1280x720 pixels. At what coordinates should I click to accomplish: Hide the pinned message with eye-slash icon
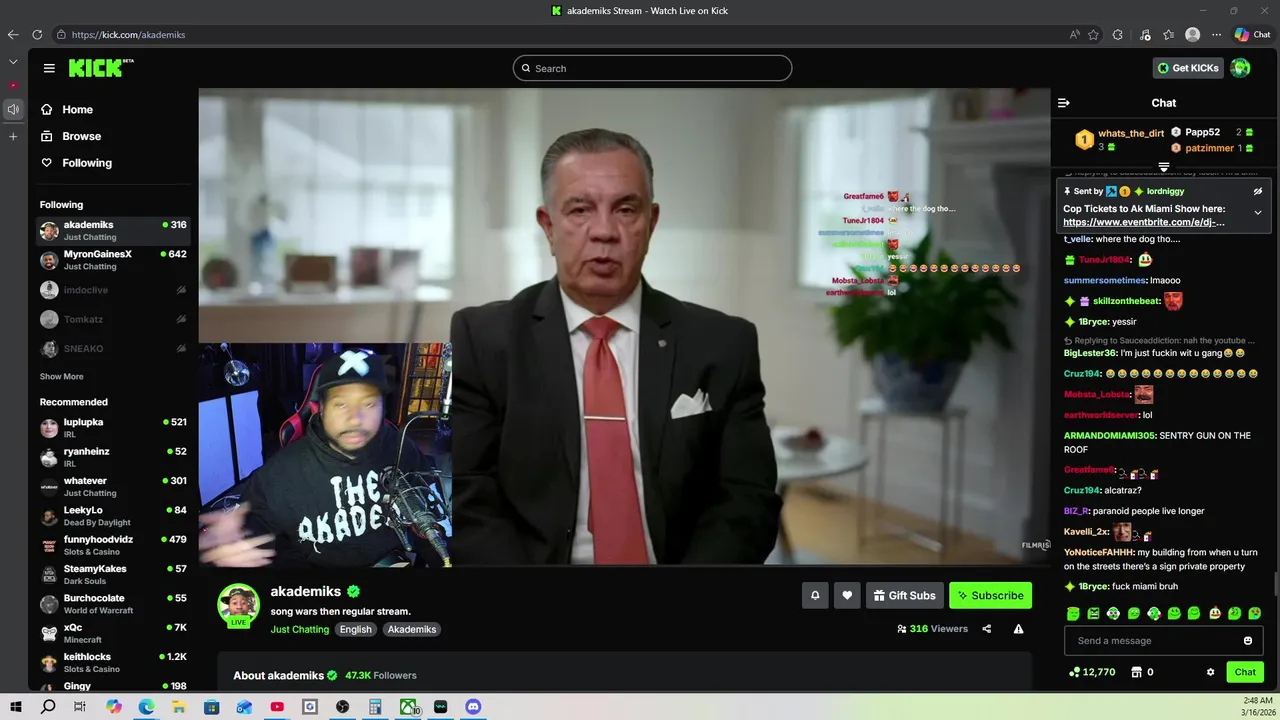(1258, 191)
